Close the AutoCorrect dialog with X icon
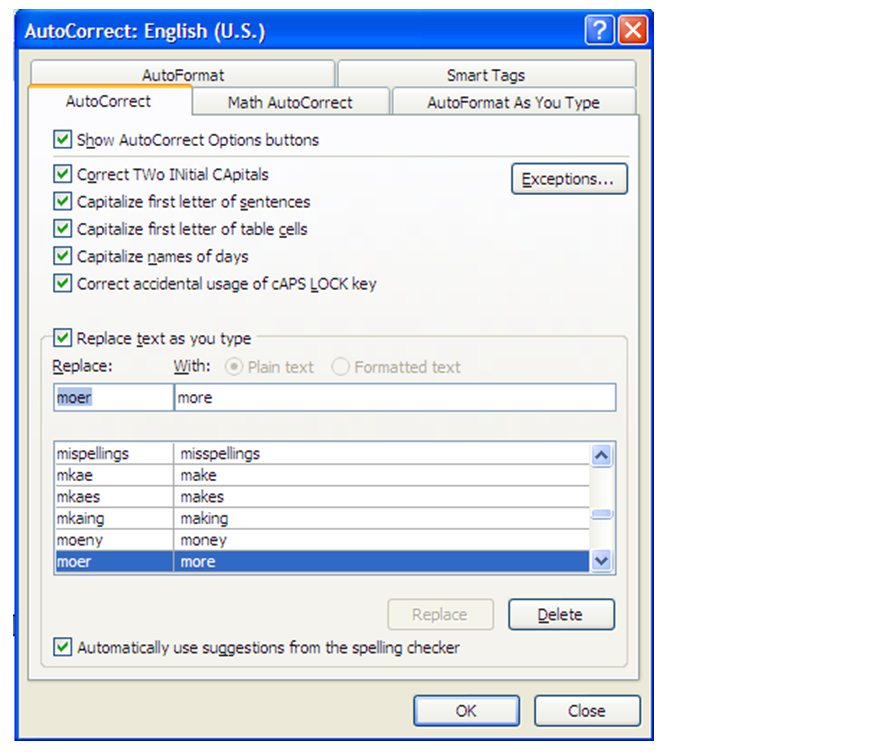The height and width of the screenshot is (755, 877). point(632,30)
